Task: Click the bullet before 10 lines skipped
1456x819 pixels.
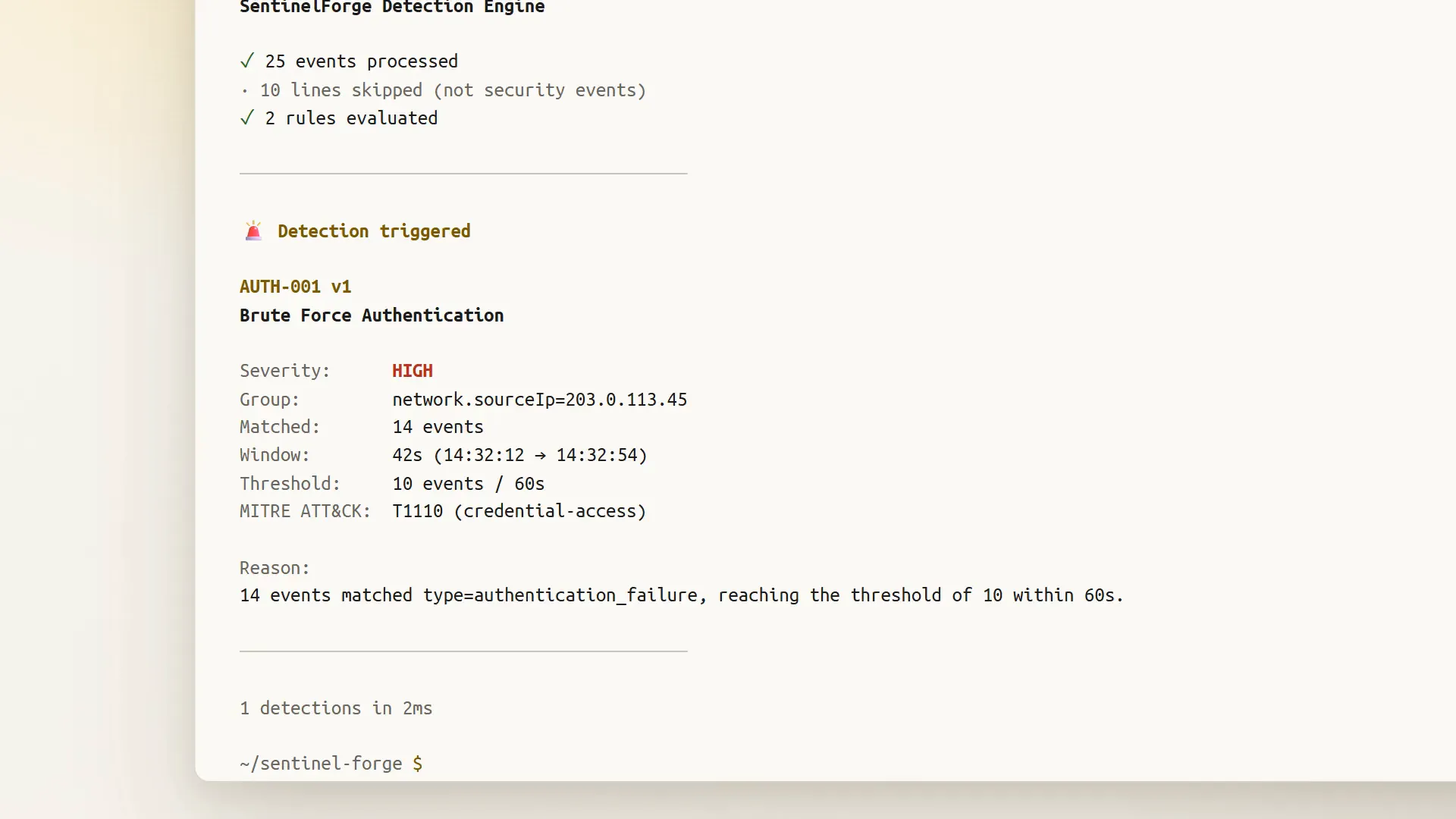Action: click(x=244, y=91)
